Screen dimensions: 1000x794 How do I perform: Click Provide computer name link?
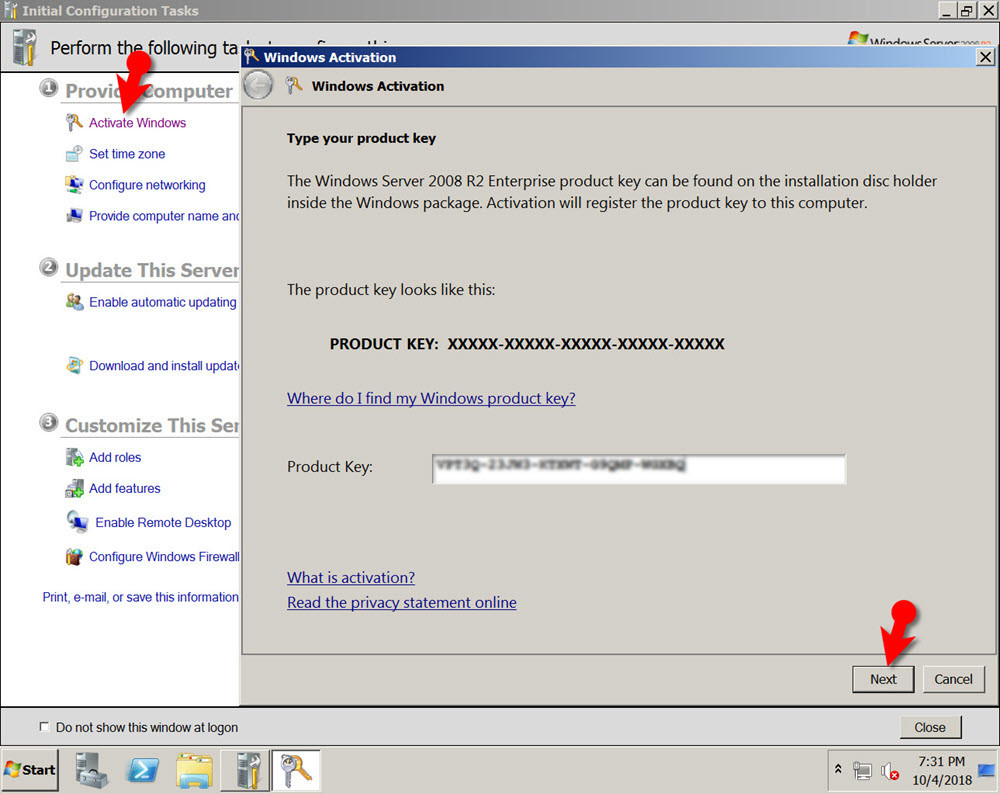(164, 216)
